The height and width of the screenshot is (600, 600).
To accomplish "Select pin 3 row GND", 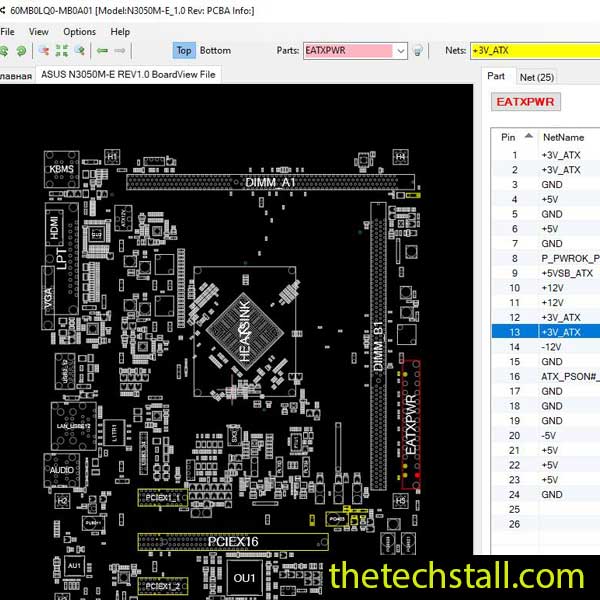I will pos(546,184).
